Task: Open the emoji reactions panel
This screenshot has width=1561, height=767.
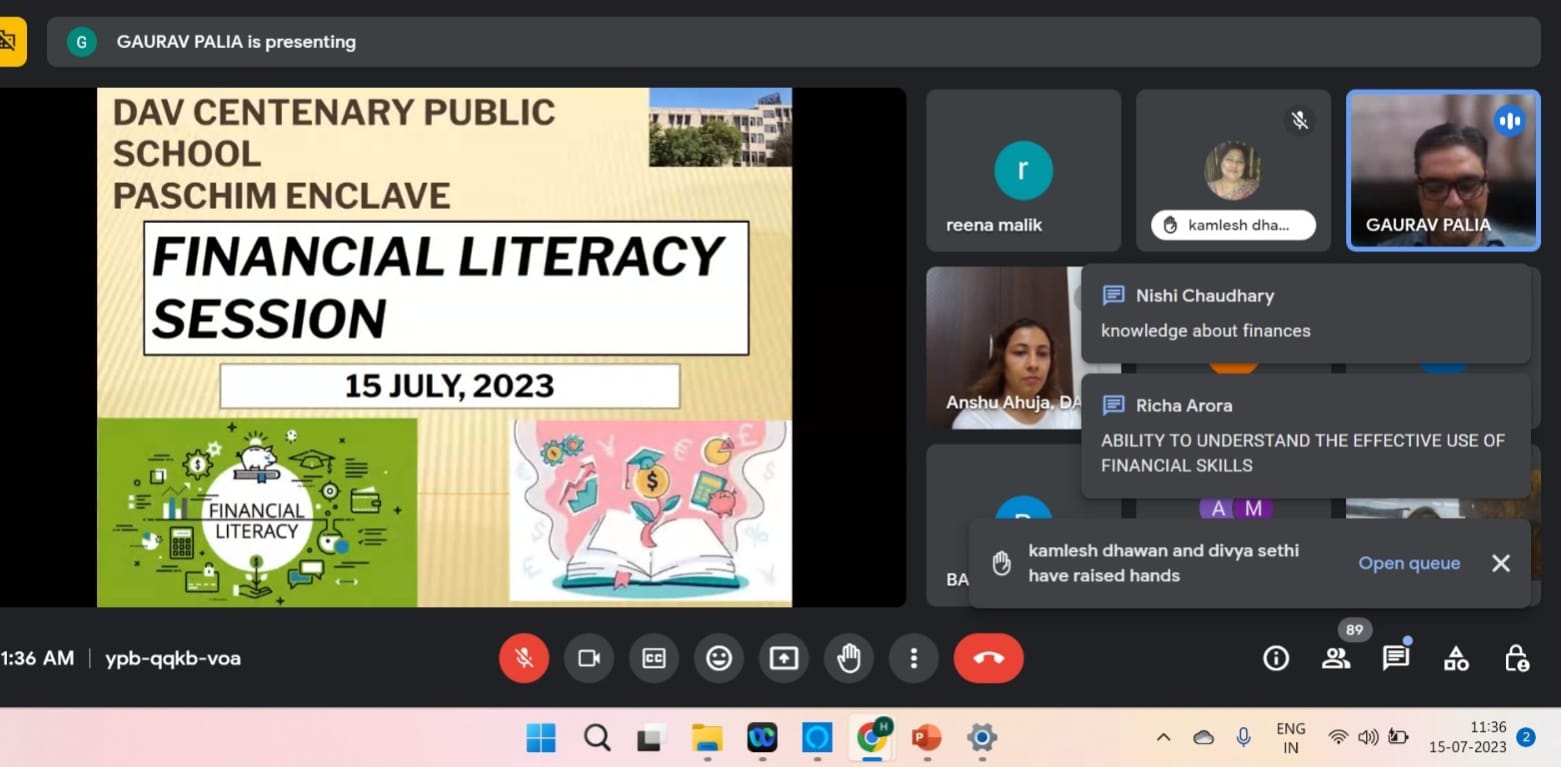Action: point(719,658)
